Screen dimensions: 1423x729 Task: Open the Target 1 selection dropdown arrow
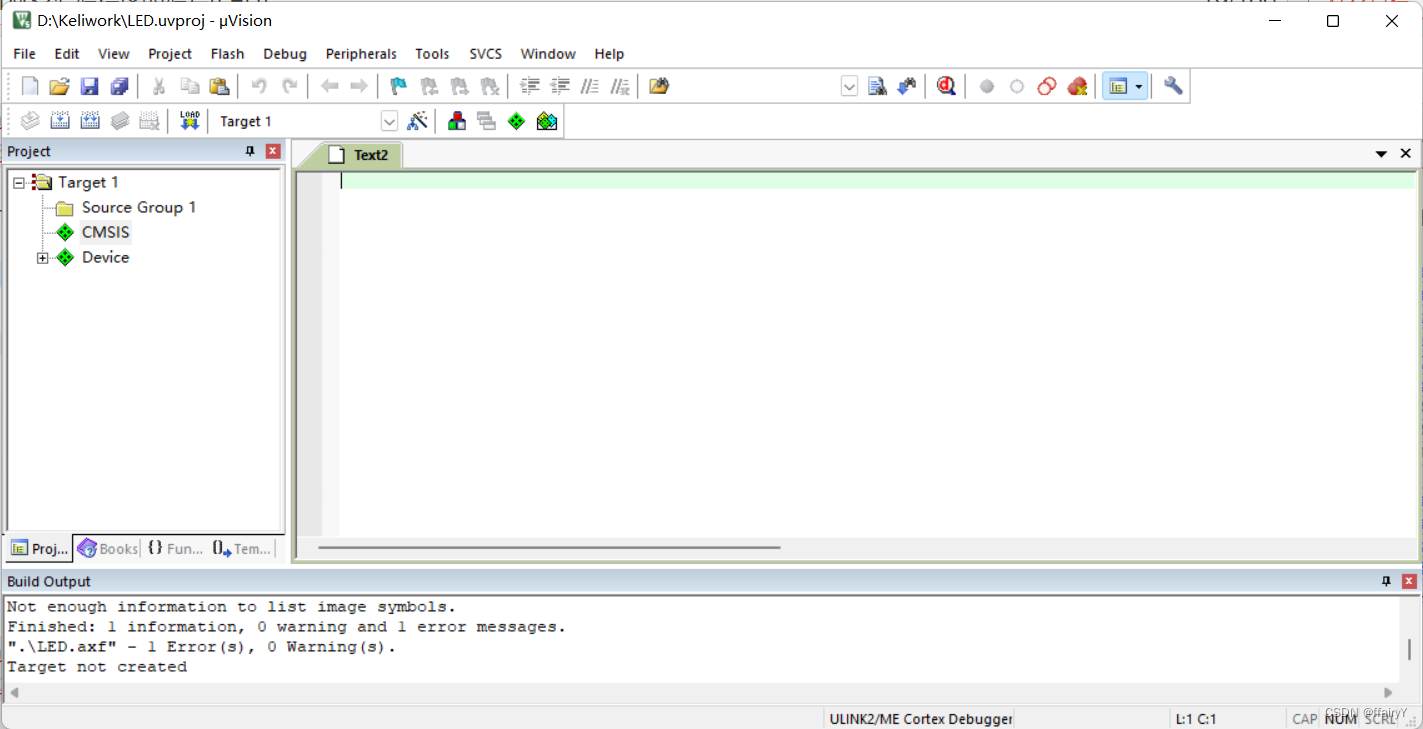(x=390, y=121)
